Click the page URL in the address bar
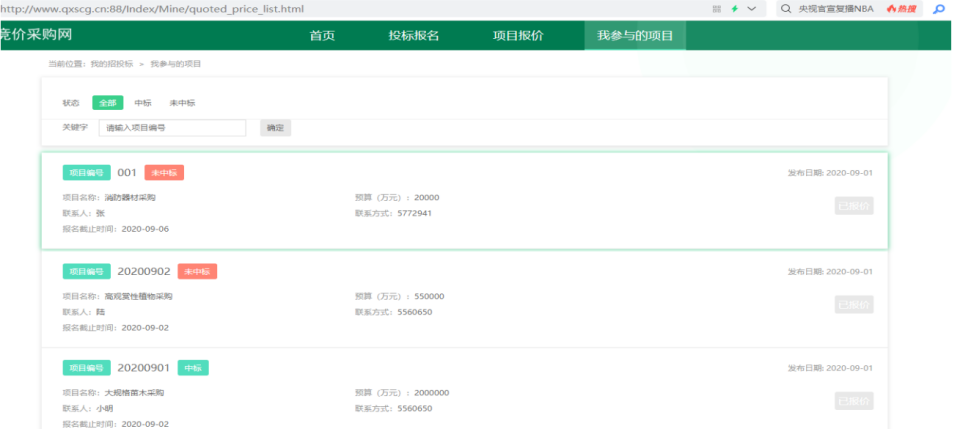 152,9
